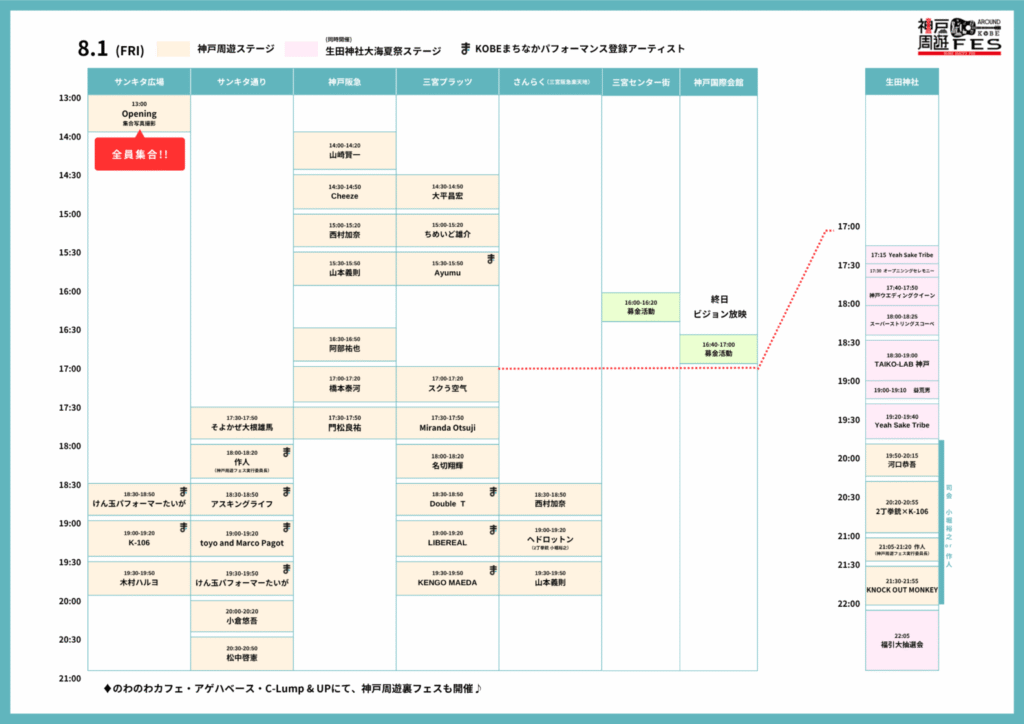Click the pink 生田神社大海夏祭ステージ legend swatch
The image size is (1024, 724).
pyautogui.click(x=301, y=48)
